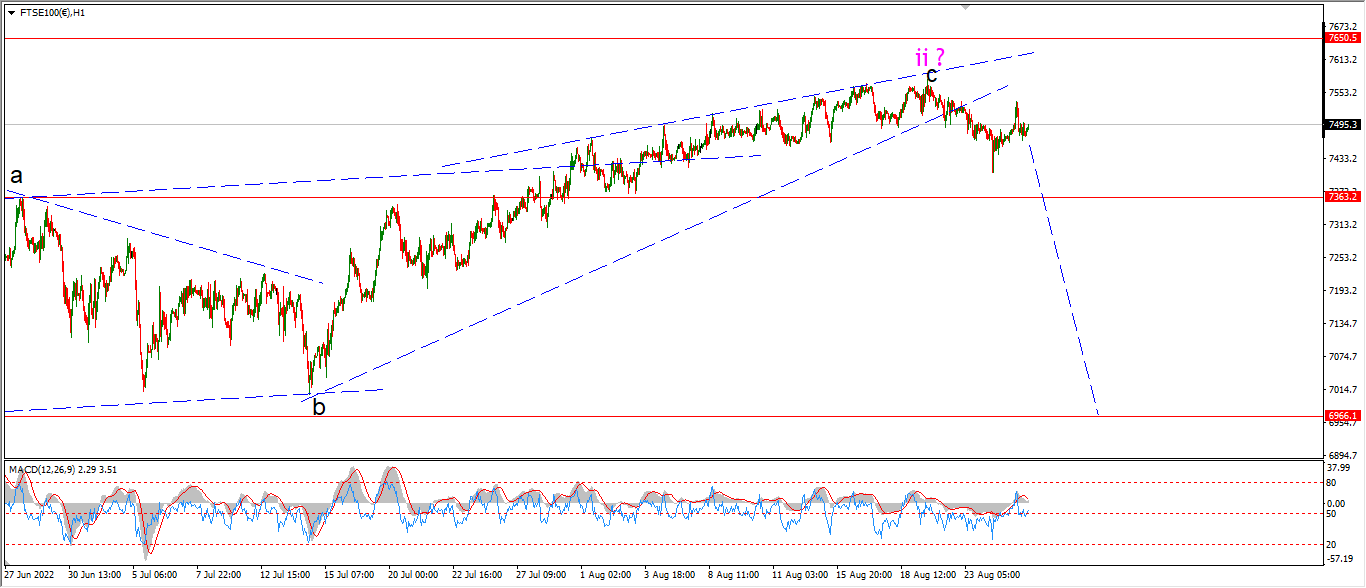The image size is (1366, 588).
Task: Select the black 'a' wave label
Action: point(17,176)
